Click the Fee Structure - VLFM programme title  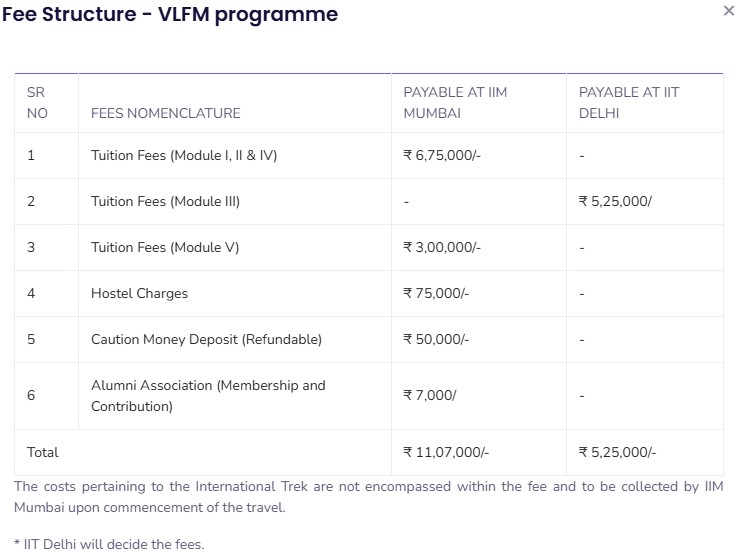[169, 14]
